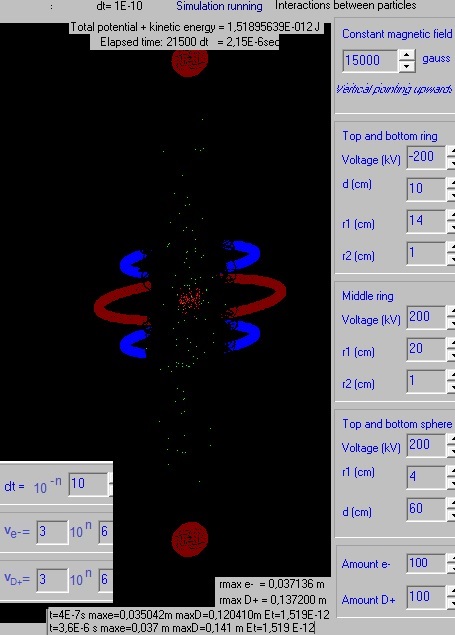The image size is (455, 635).
Task: Click the dt exponent field showing 10
Action: click(x=88, y=484)
